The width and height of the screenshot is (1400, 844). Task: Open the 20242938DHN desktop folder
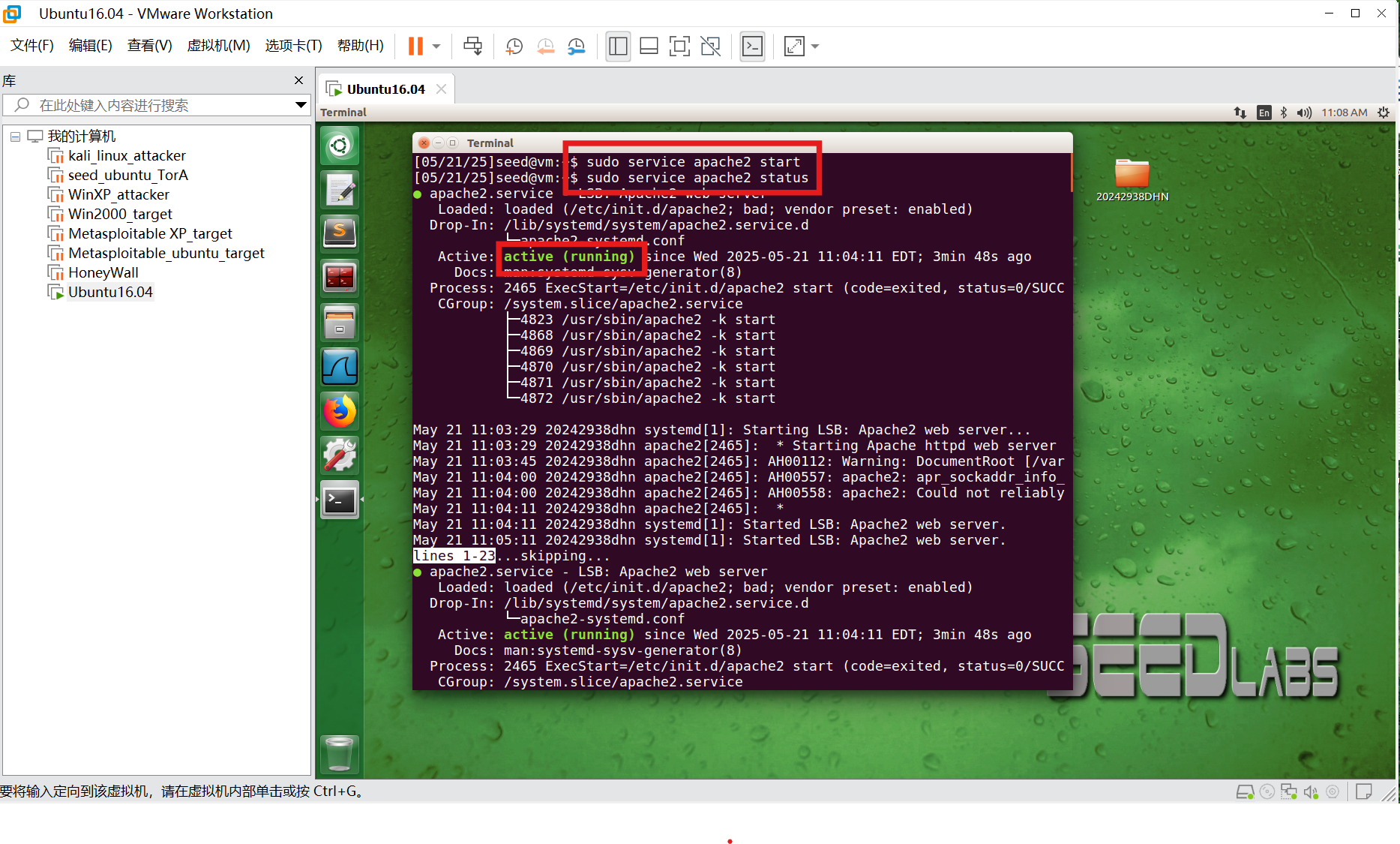(1132, 180)
